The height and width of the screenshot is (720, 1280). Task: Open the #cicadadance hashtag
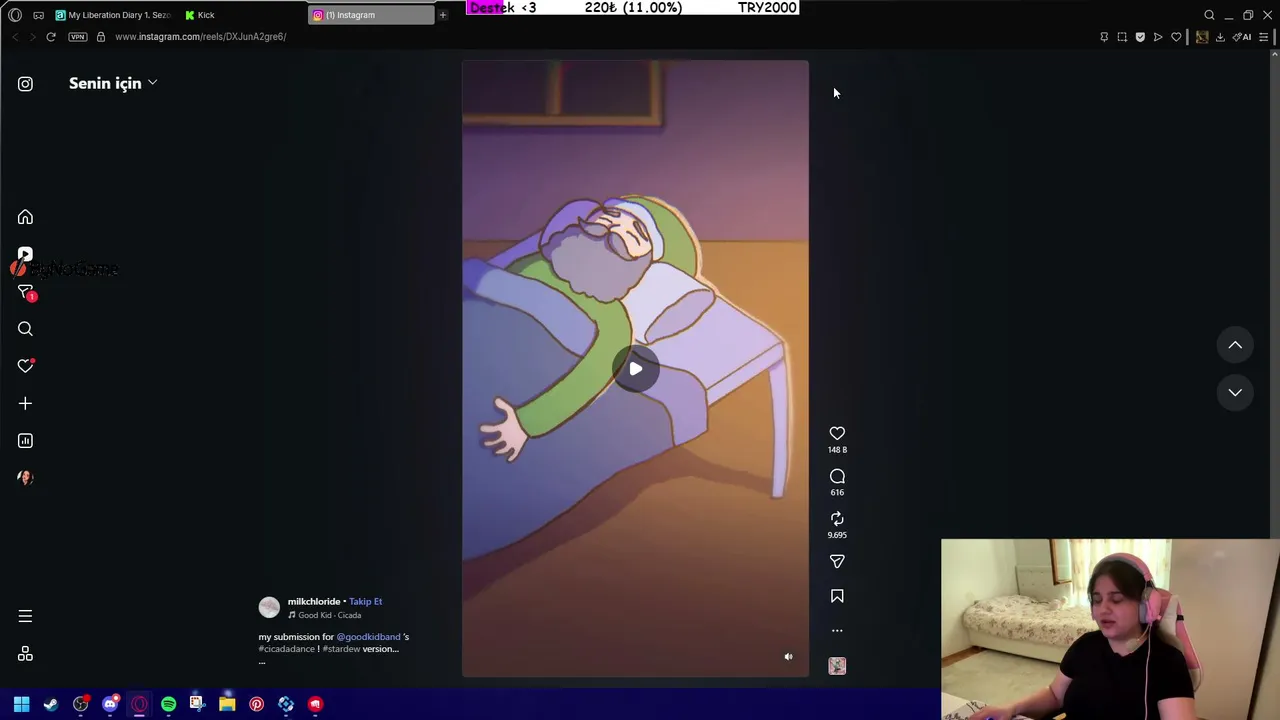(x=287, y=649)
